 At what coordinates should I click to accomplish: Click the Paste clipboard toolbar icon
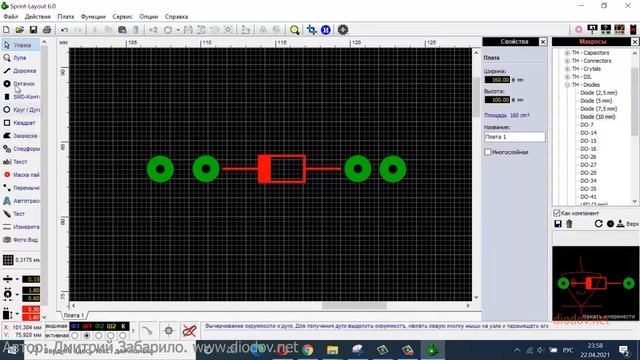pos(122,30)
